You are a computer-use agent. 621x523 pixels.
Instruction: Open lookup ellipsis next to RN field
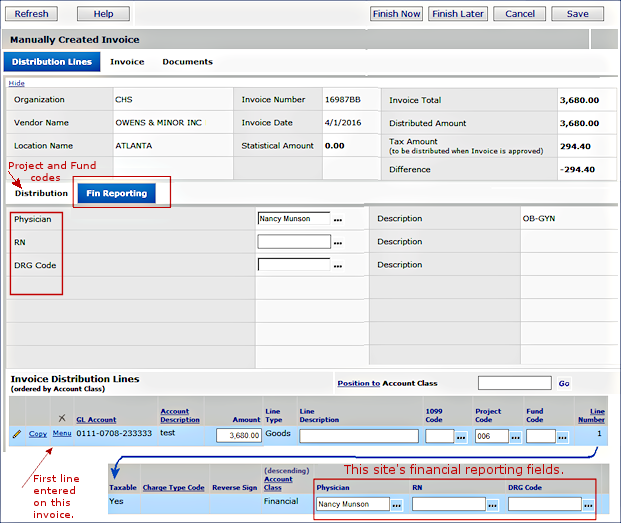pos(338,242)
